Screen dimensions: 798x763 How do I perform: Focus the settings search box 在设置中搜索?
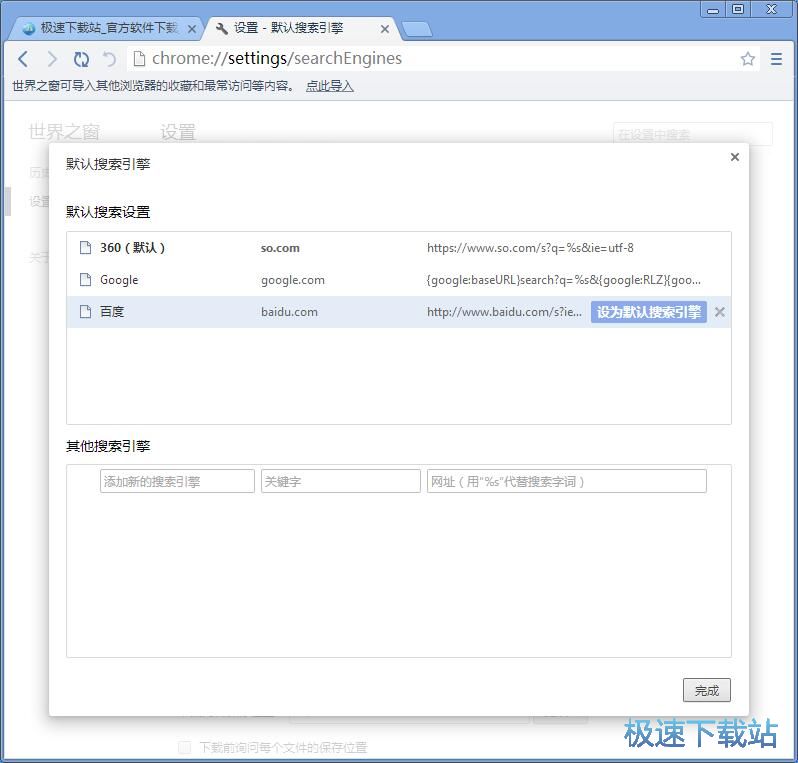pyautogui.click(x=693, y=134)
